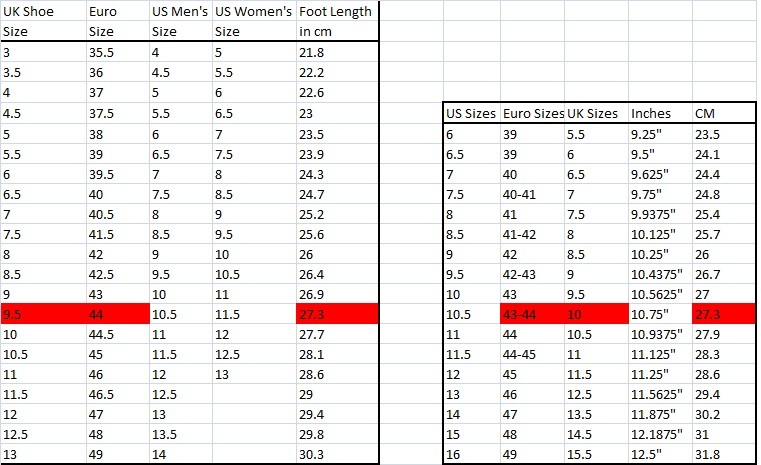
Task: Select the 'UK Sizes' header cell
Action: [596, 113]
